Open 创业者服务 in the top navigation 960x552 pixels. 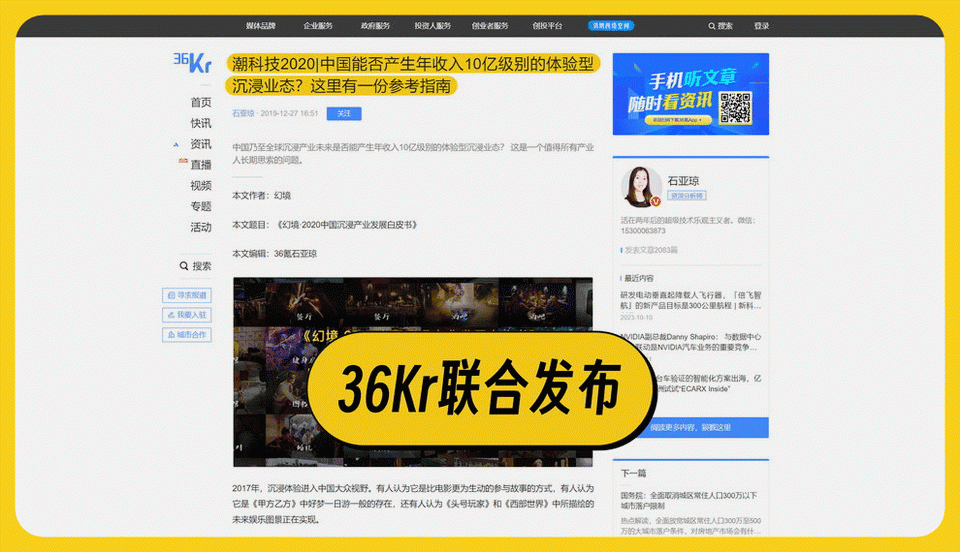click(x=490, y=26)
